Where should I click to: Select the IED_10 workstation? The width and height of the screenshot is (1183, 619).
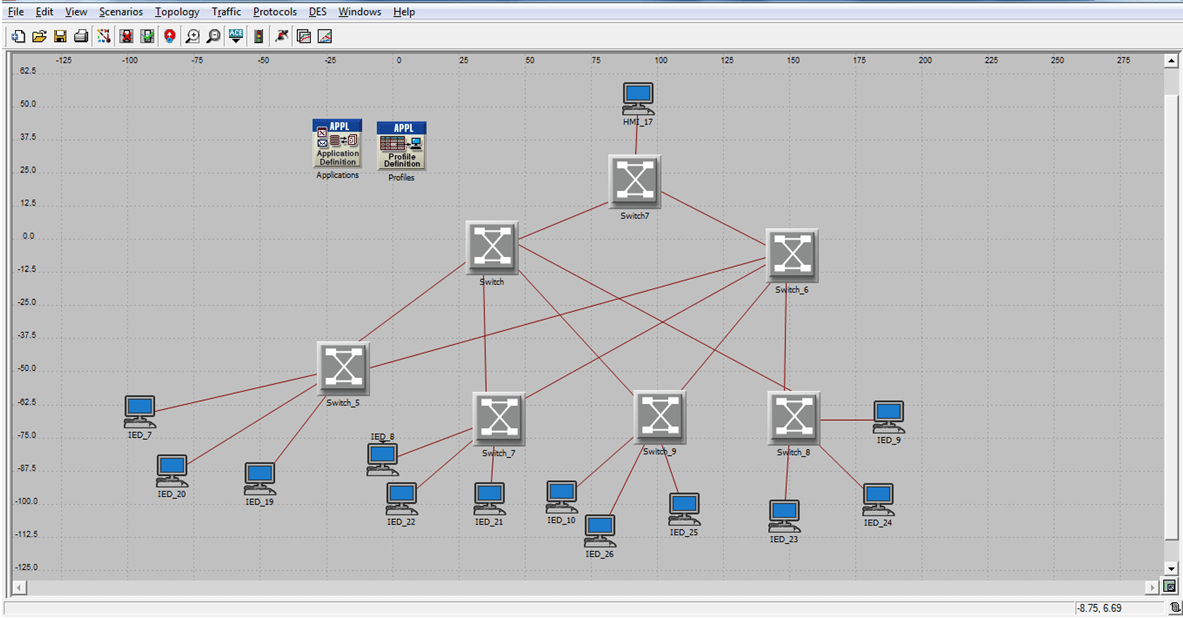pyautogui.click(x=561, y=497)
